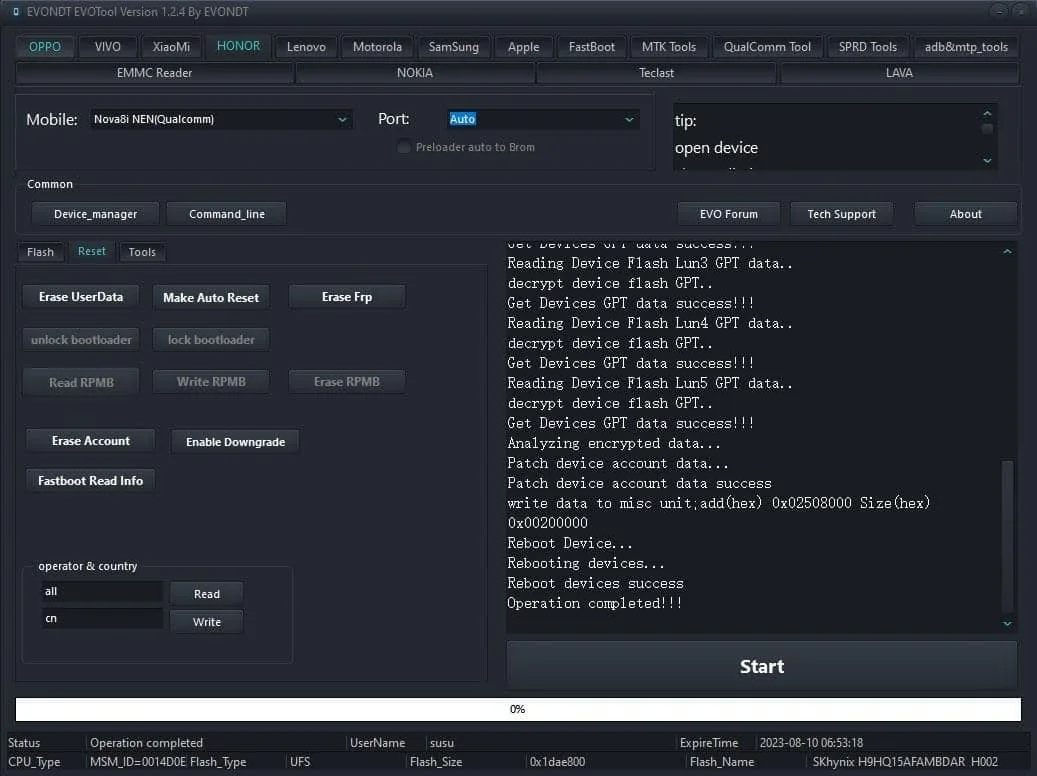
Task: Click the log panel vertical scrollbar
Action: coord(1007,536)
